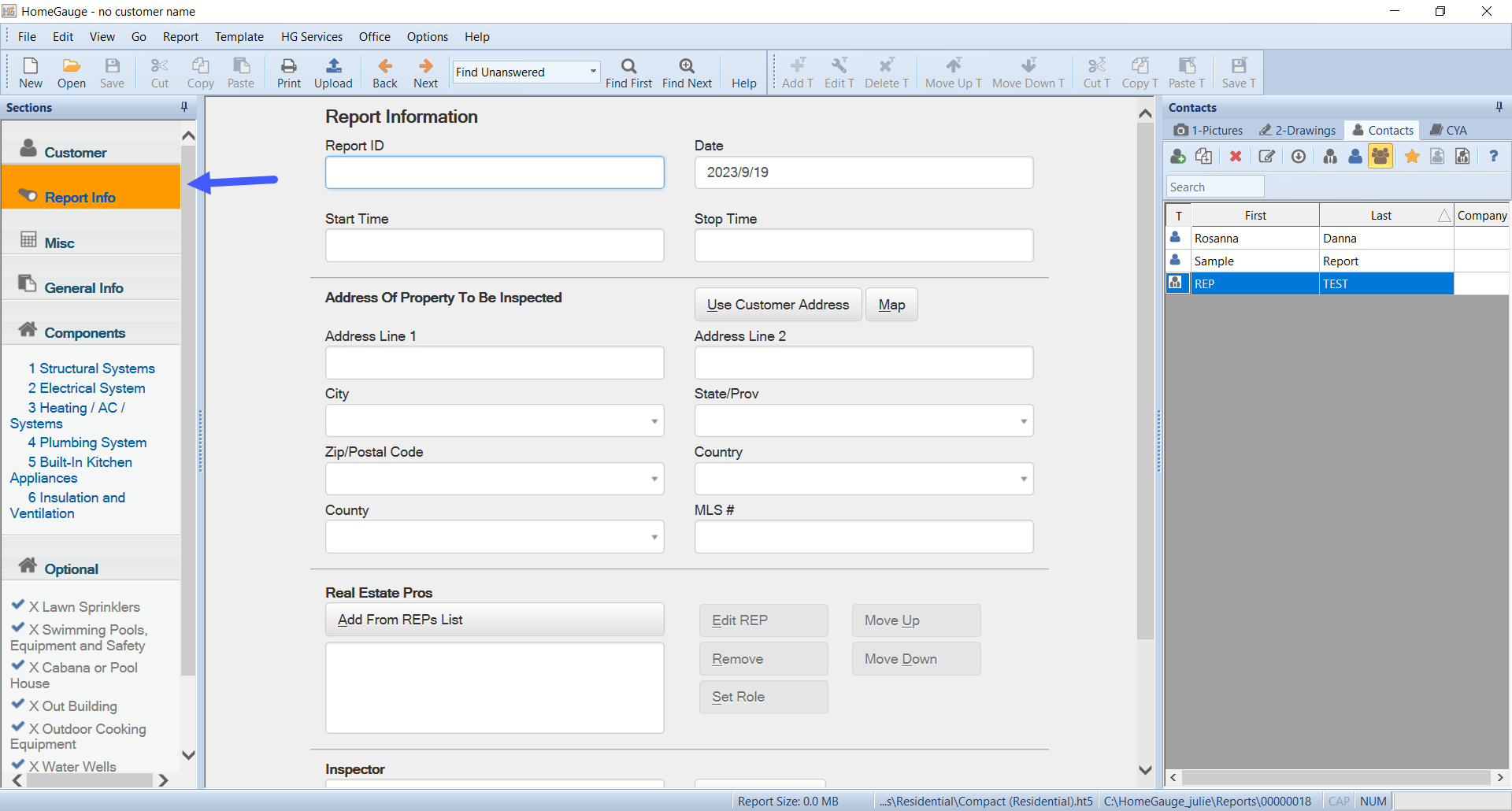Click the orange star favorites icon
Screen dimensions: 1512x811
click(1412, 157)
